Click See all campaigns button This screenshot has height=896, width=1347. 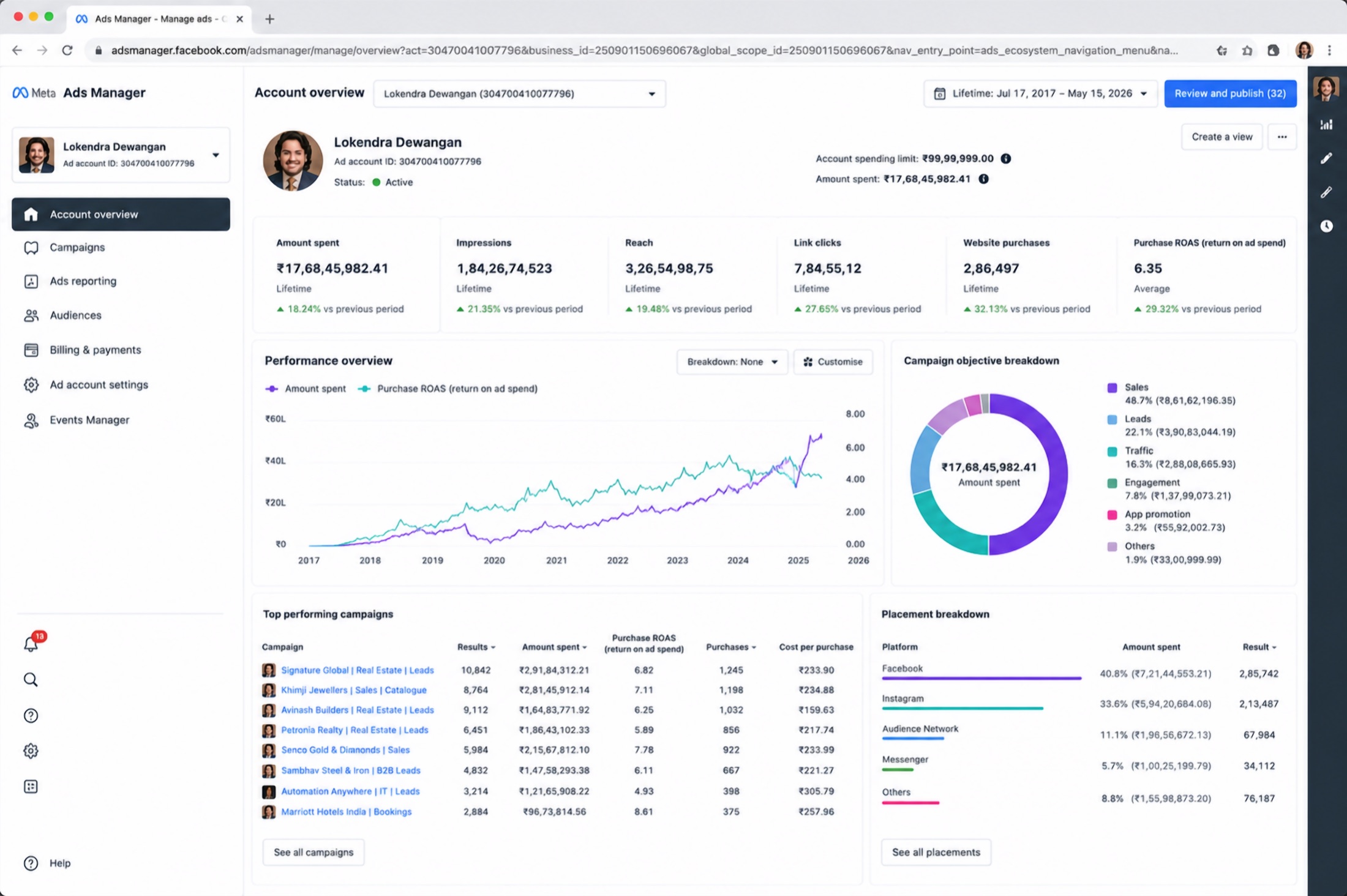point(313,852)
